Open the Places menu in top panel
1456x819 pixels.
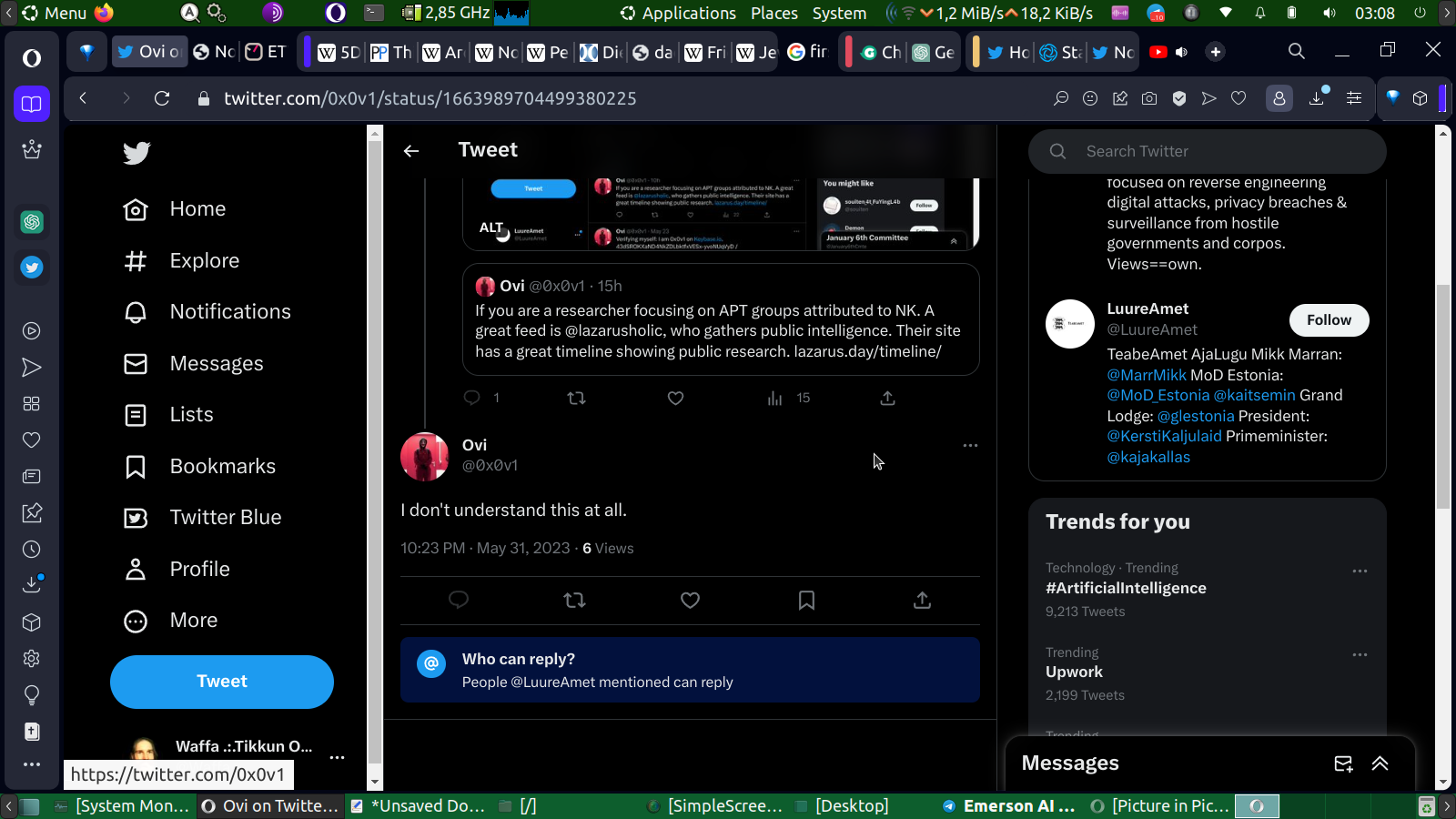coord(774,13)
